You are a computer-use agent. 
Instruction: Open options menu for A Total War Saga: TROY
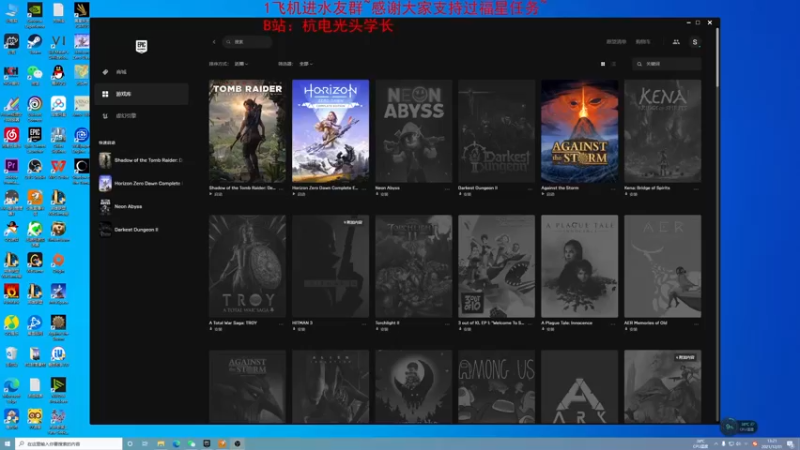pyautogui.click(x=281, y=324)
